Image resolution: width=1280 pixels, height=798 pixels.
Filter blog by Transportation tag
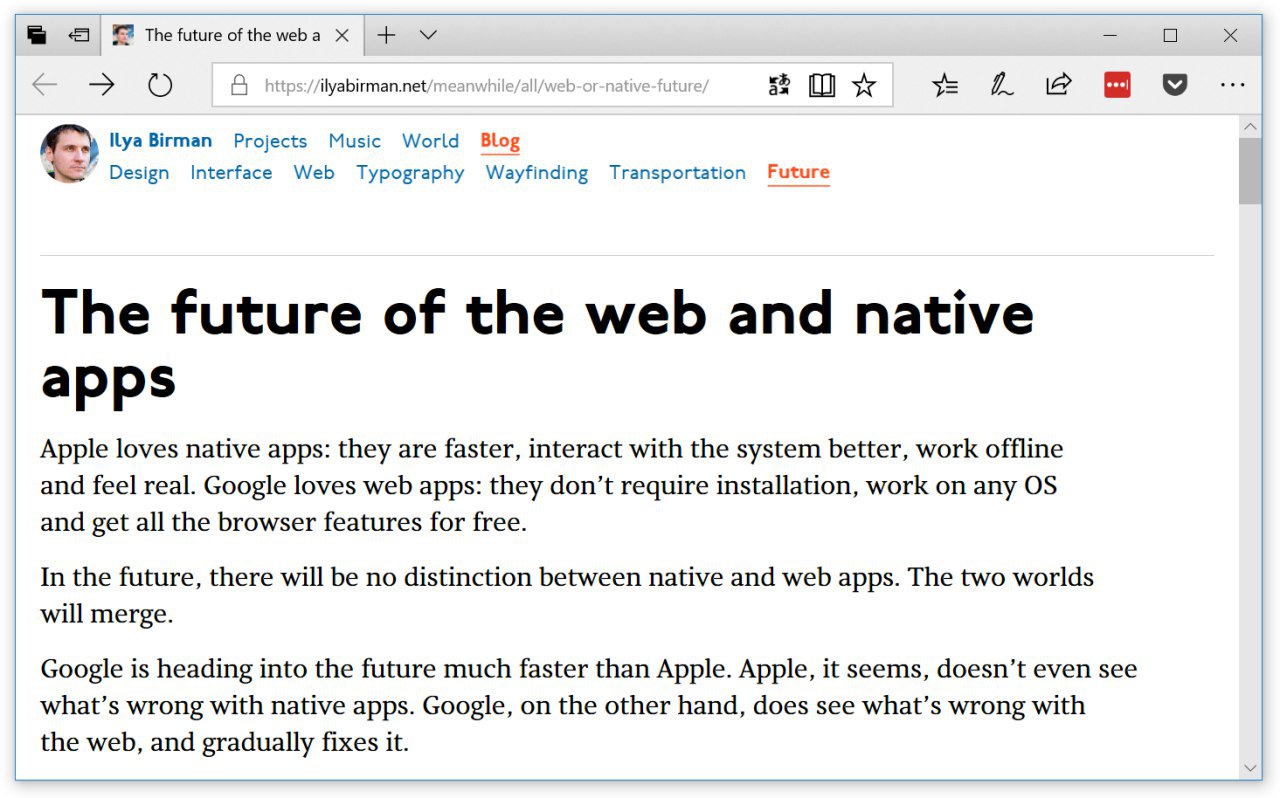coord(677,172)
